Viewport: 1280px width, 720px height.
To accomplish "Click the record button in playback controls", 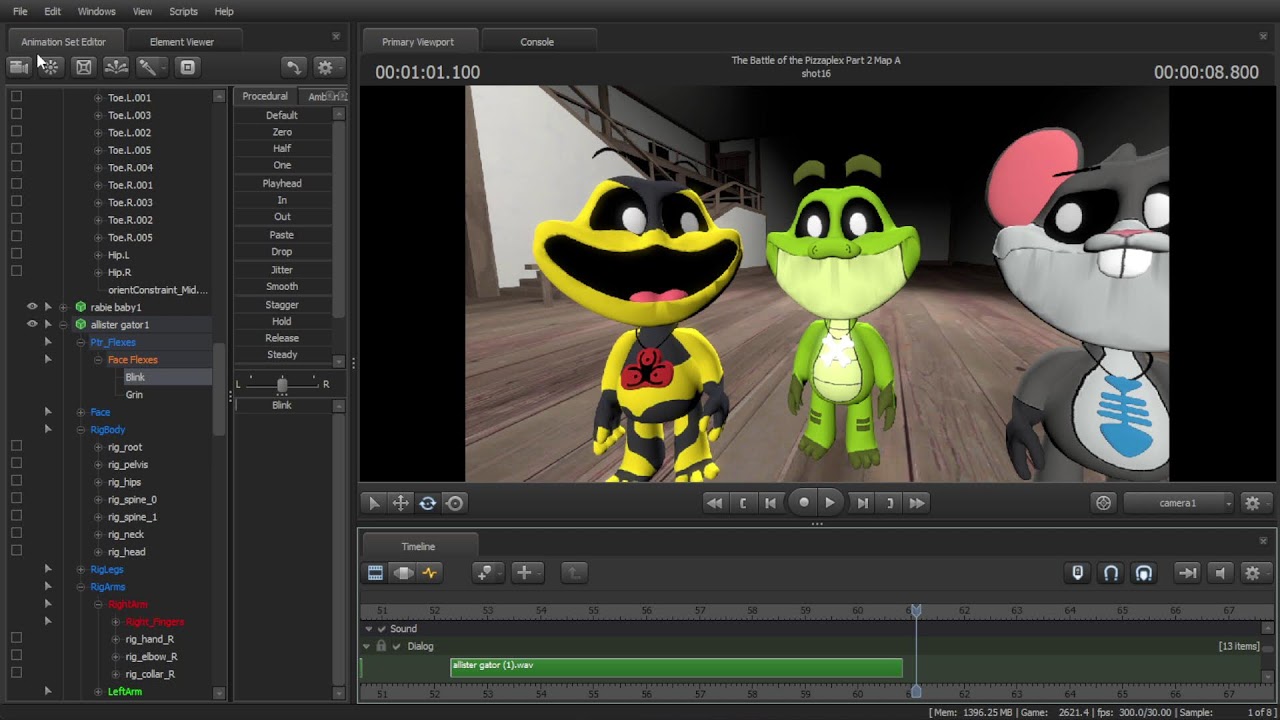I will point(804,503).
